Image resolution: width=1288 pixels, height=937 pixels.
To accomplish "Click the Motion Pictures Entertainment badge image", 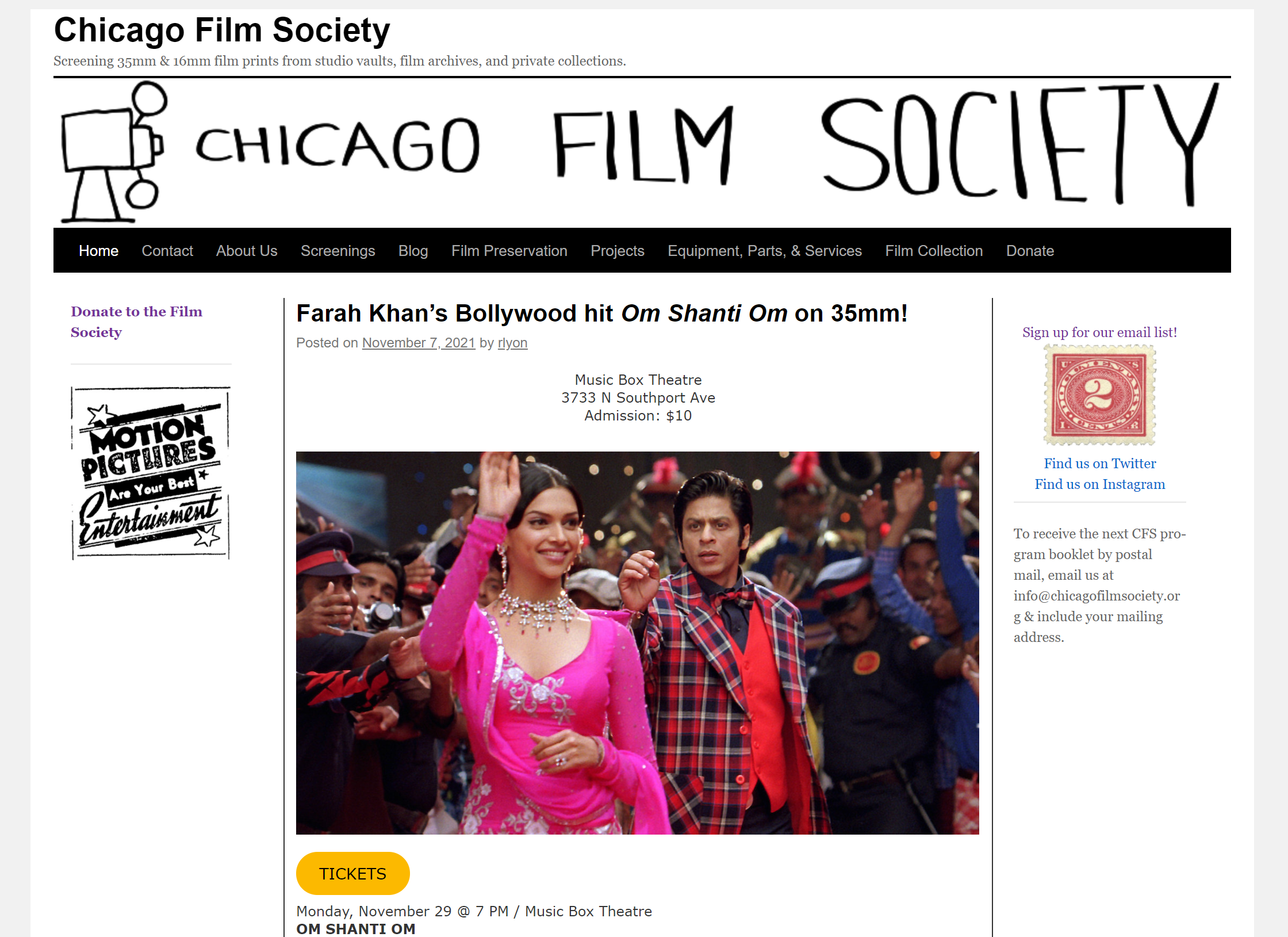I will point(151,473).
